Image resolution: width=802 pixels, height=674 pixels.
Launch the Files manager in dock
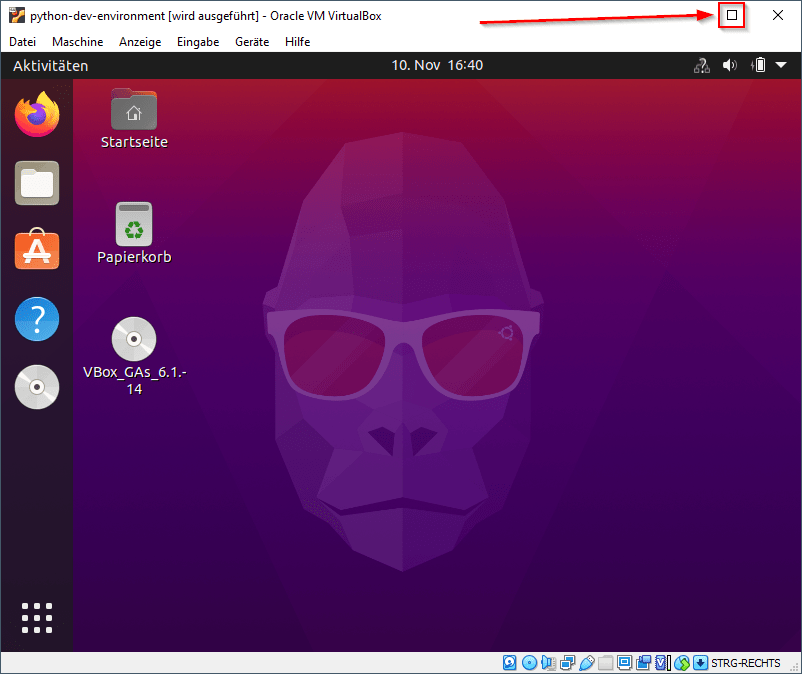pyautogui.click(x=37, y=183)
